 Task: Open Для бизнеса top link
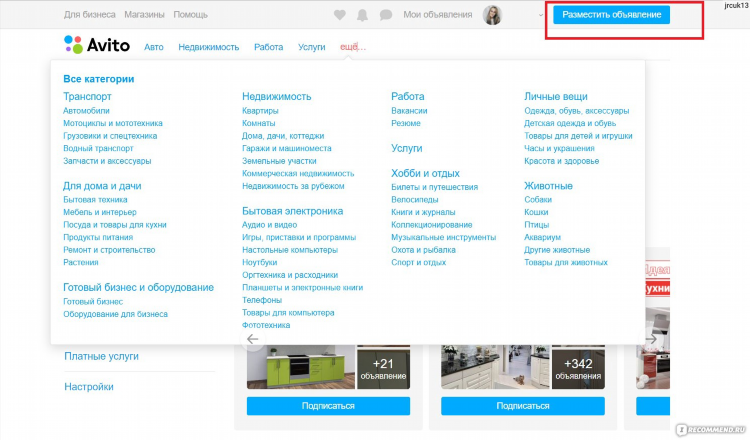pyautogui.click(x=89, y=15)
